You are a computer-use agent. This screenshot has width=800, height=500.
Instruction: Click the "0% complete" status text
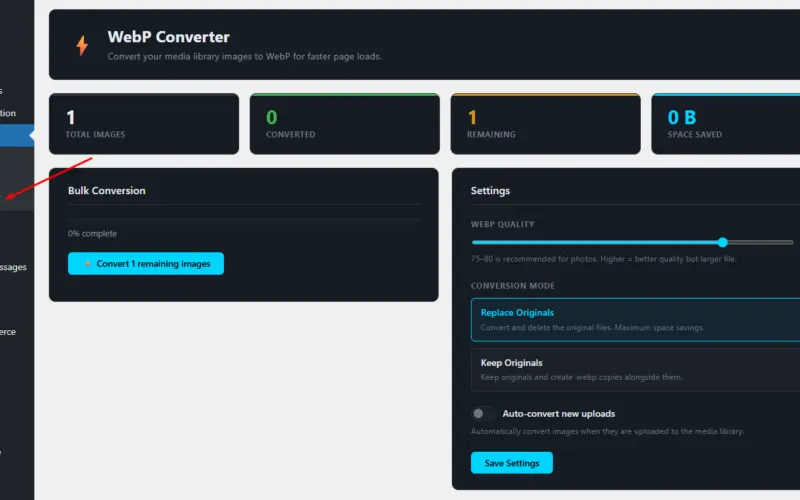click(92, 233)
